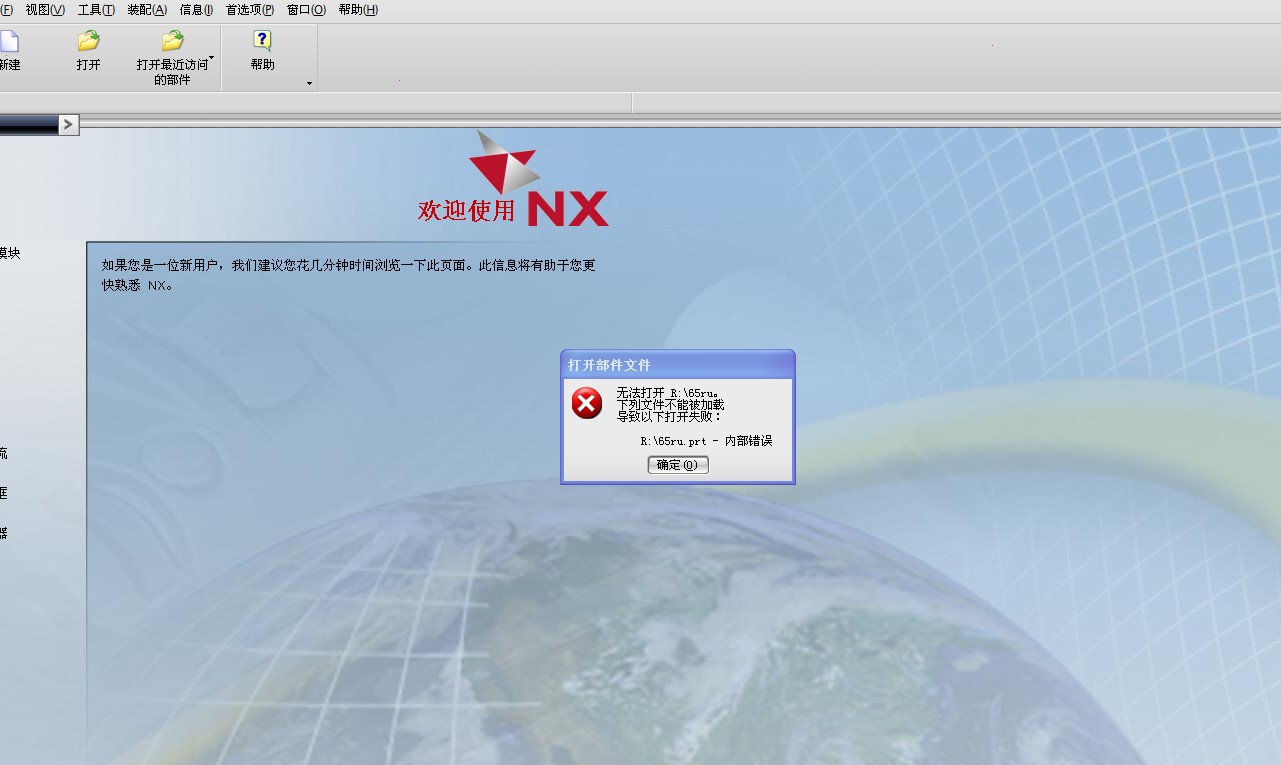Open the 装配(A) menu
Screen dimensions: 1281x765
point(147,10)
